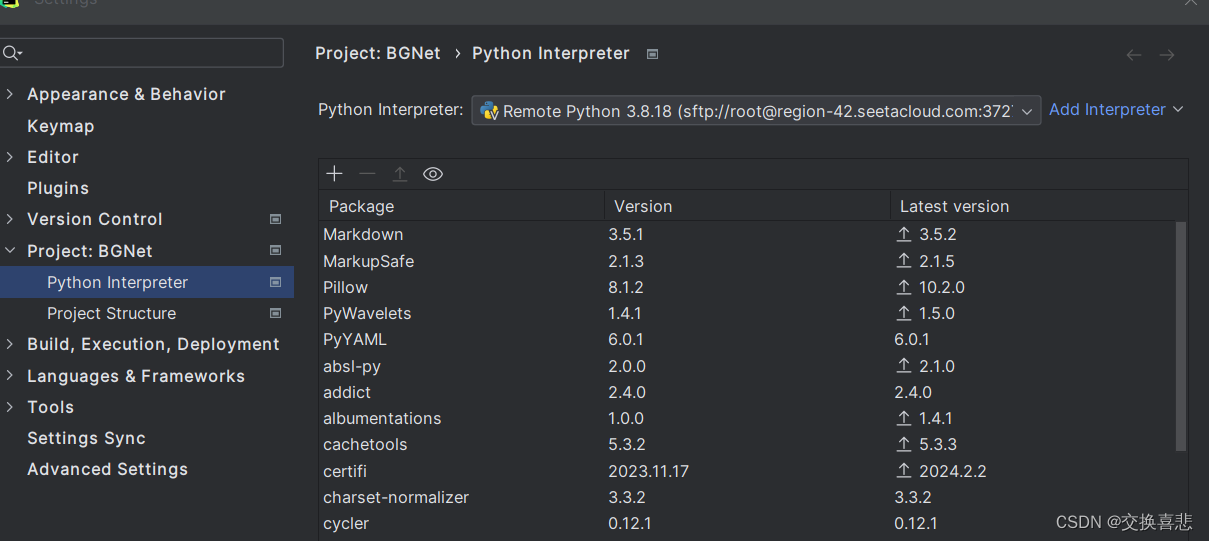
Task: Click the package list vertical scrollbar
Action: (1181, 335)
